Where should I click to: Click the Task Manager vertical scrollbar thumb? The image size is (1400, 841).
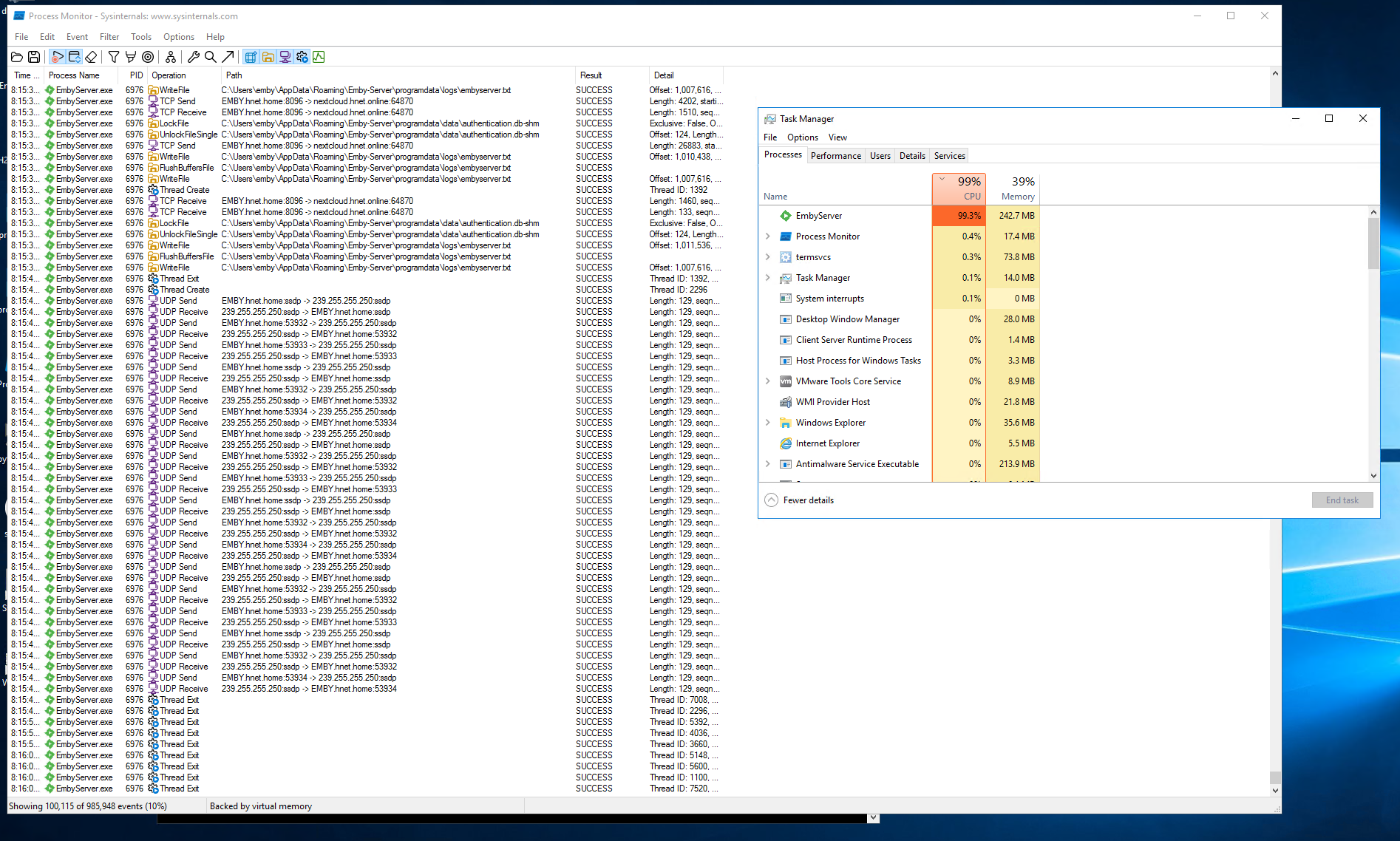(x=1373, y=244)
